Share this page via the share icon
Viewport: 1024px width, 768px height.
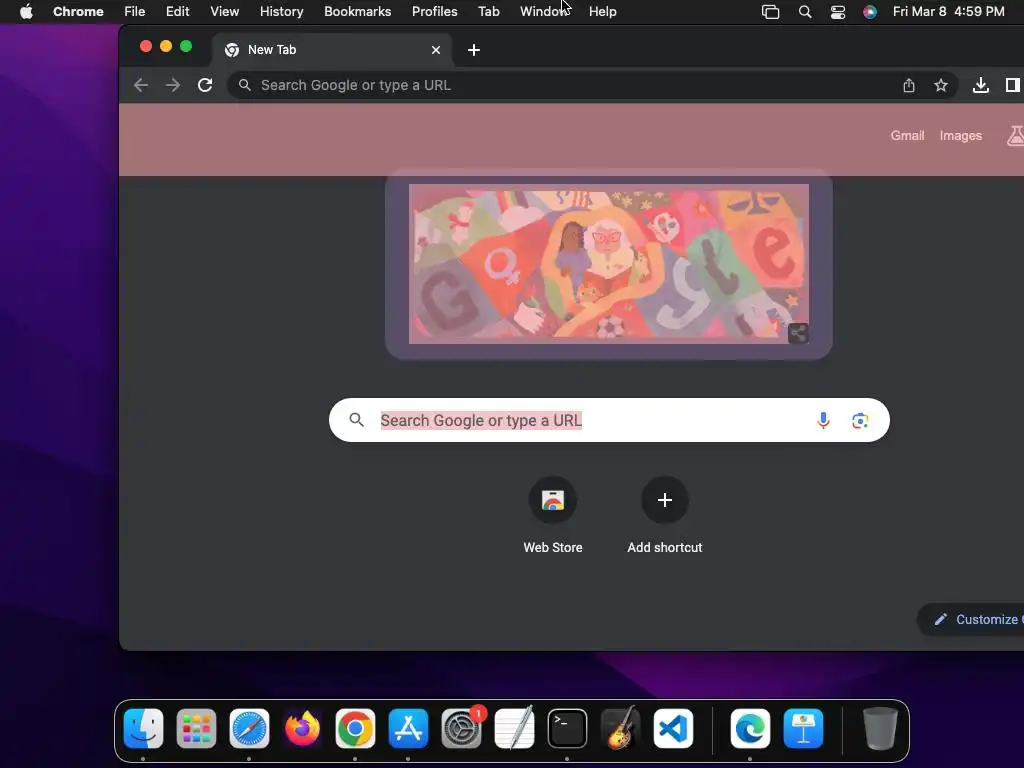908,85
